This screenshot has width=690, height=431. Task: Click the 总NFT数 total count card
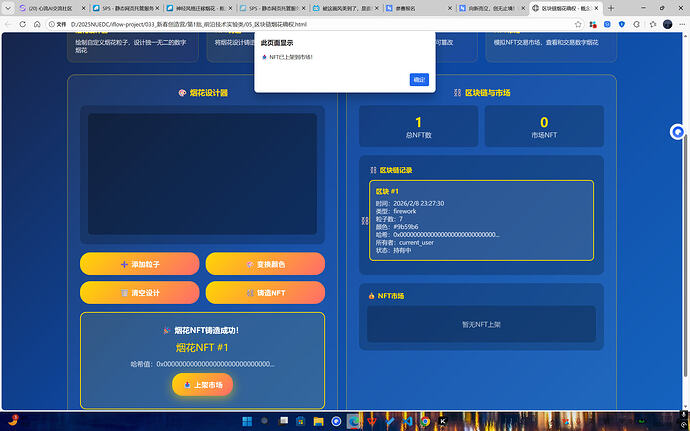(417, 126)
